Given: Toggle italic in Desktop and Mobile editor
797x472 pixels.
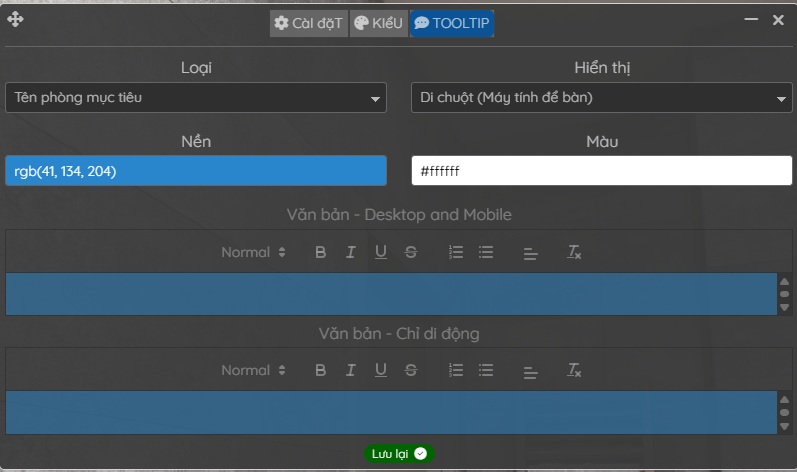Looking at the screenshot, I should pos(350,252).
